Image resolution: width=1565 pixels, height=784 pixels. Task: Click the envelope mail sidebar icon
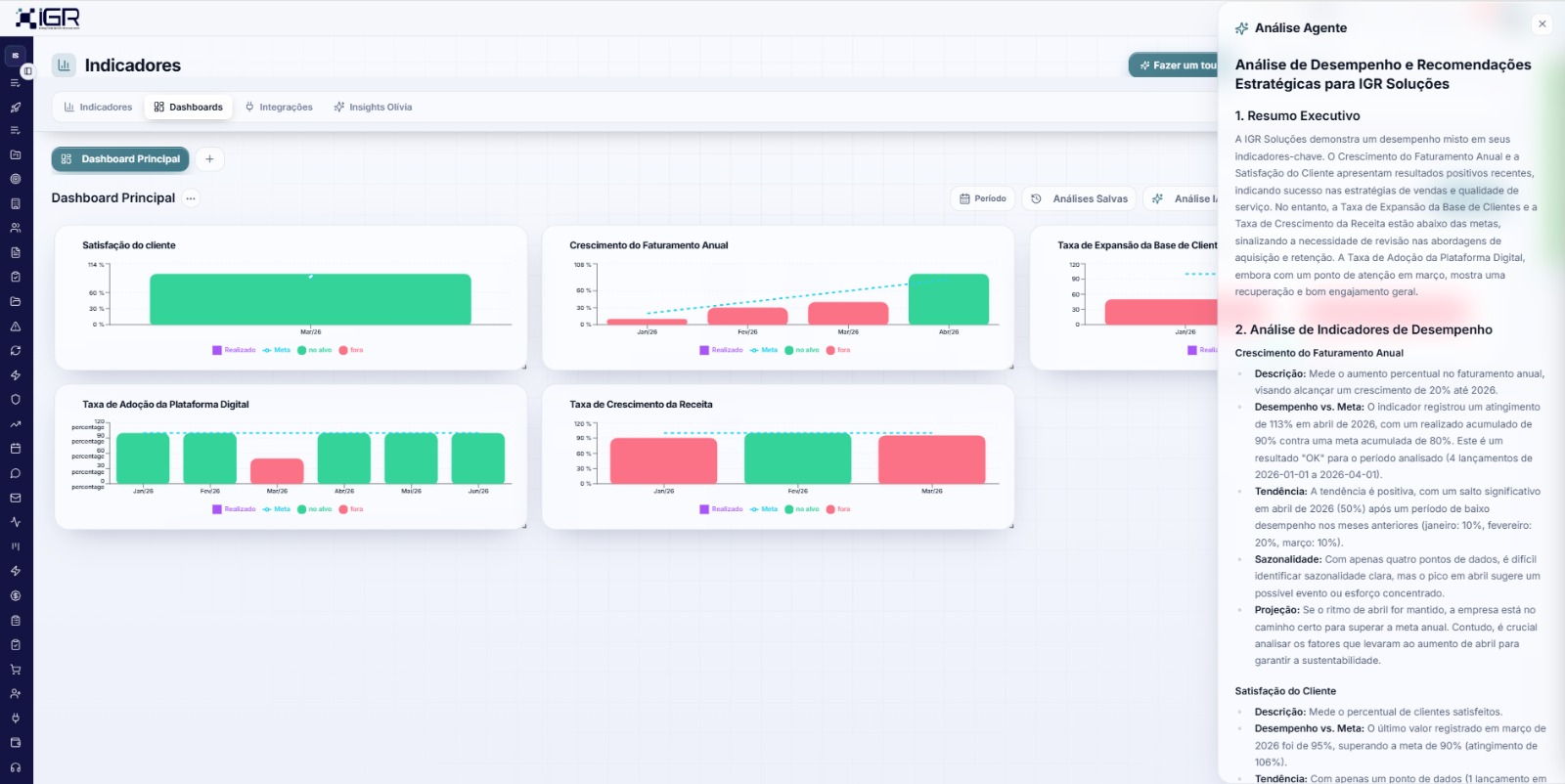click(16, 498)
